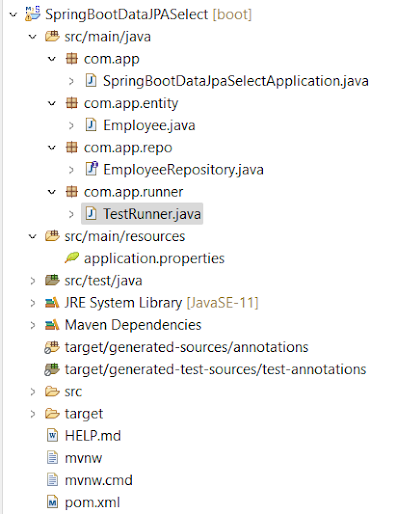397x514 pixels.
Task: Expand the Maven Dependencies node
Action: 33,325
